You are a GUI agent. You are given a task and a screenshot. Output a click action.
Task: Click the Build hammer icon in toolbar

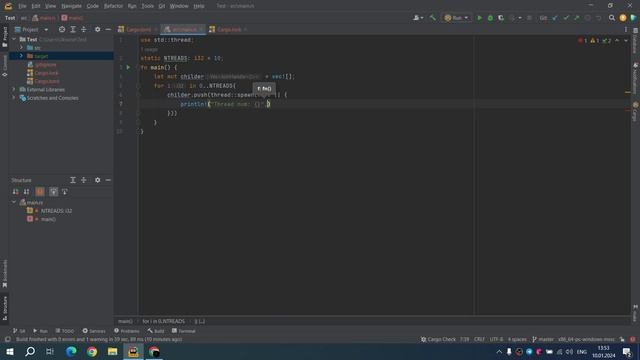433,18
